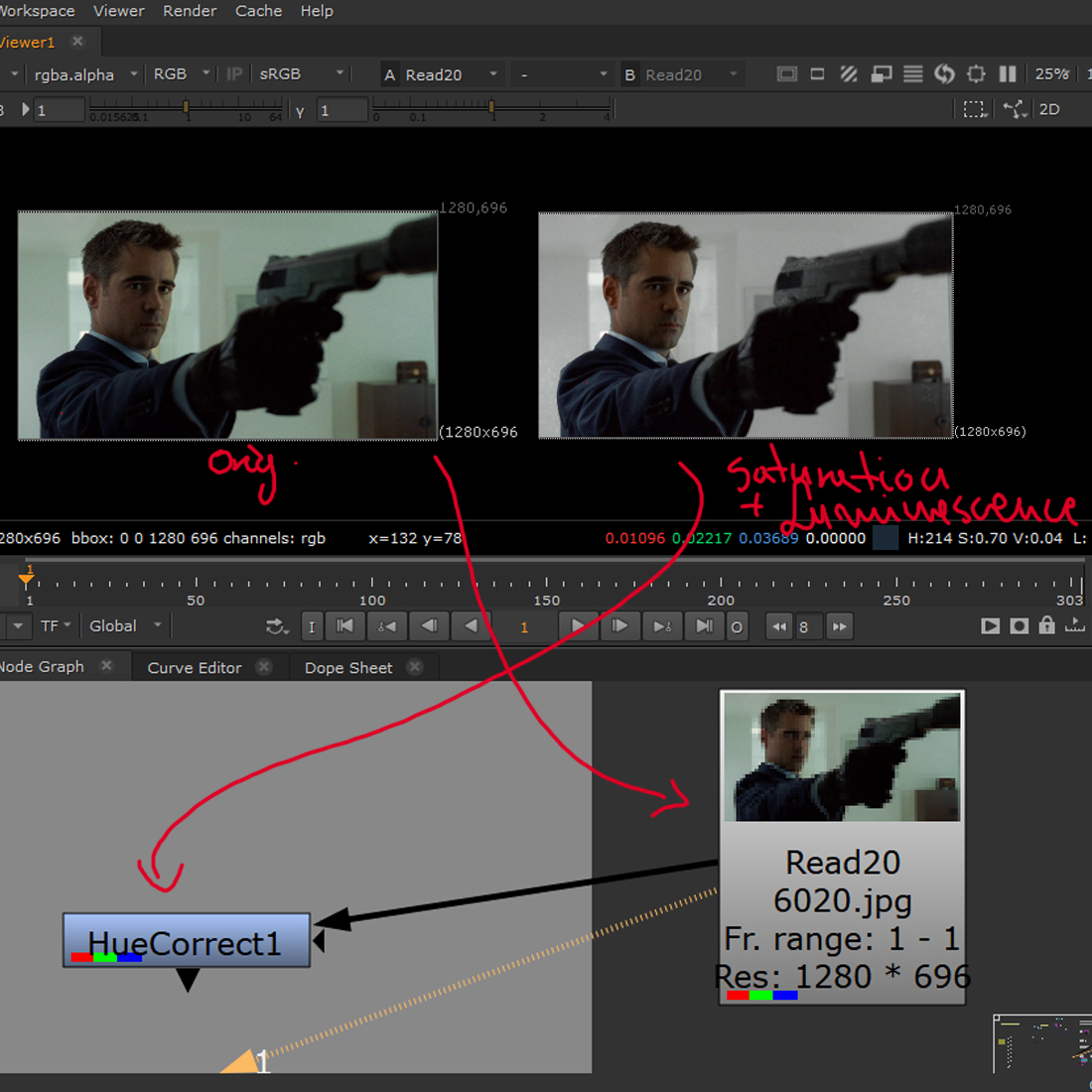This screenshot has height=1092, width=1092.
Task: Click the sampled pixel color swatch
Action: (x=886, y=538)
